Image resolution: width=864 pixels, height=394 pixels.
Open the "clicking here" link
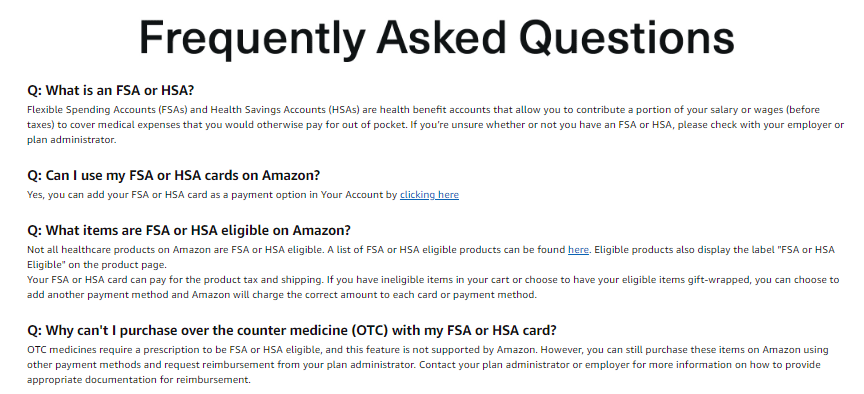pyautogui.click(x=429, y=195)
